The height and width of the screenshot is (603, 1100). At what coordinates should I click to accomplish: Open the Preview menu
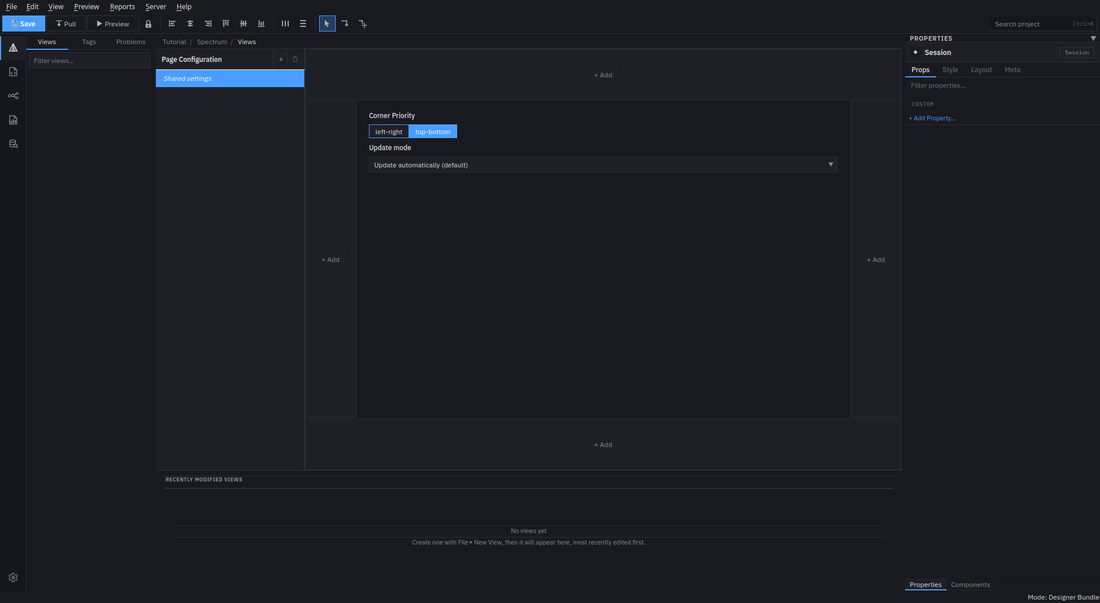tap(86, 6)
